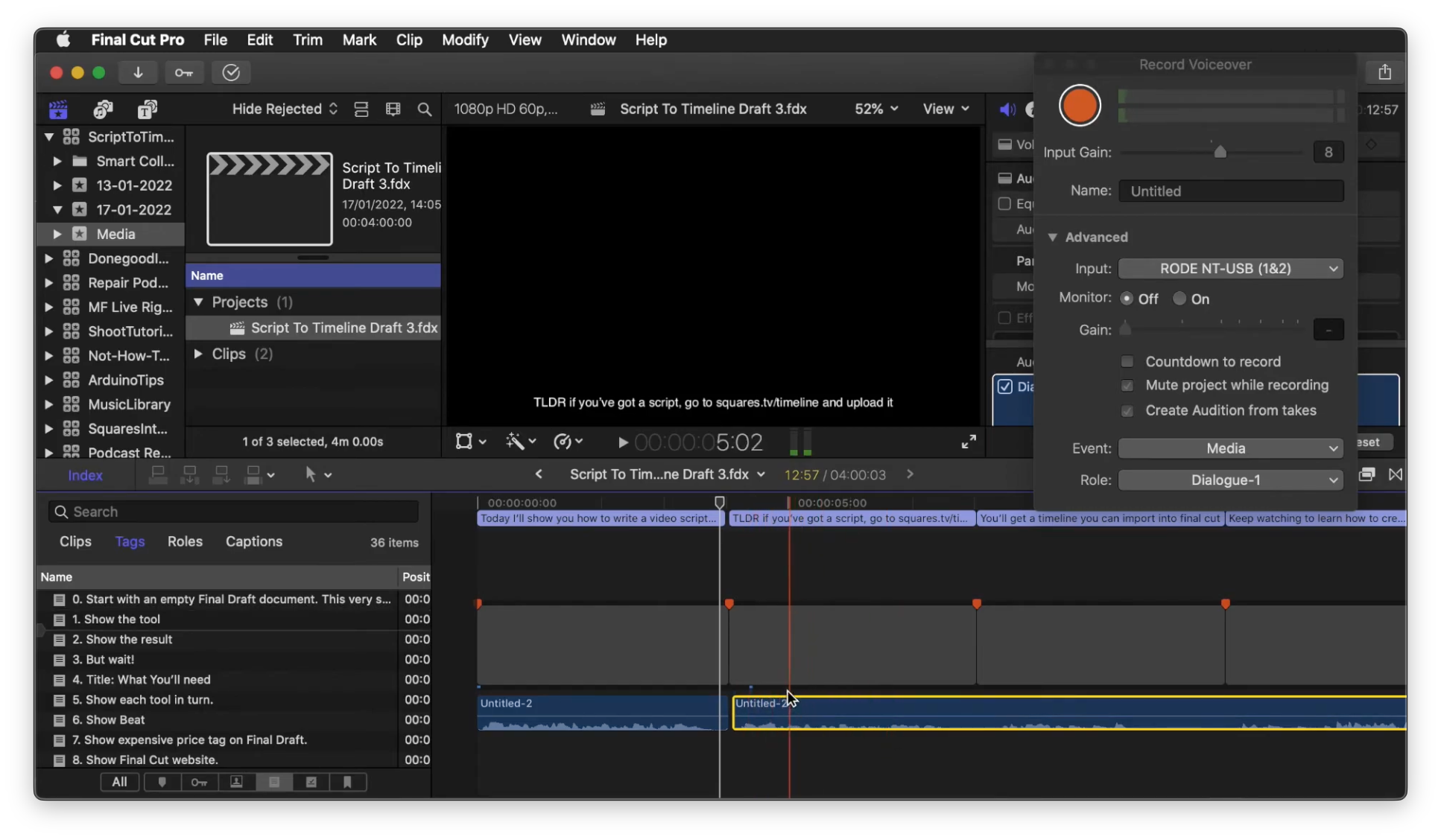Set Monitor to On
The image size is (1441, 840).
(x=1179, y=299)
